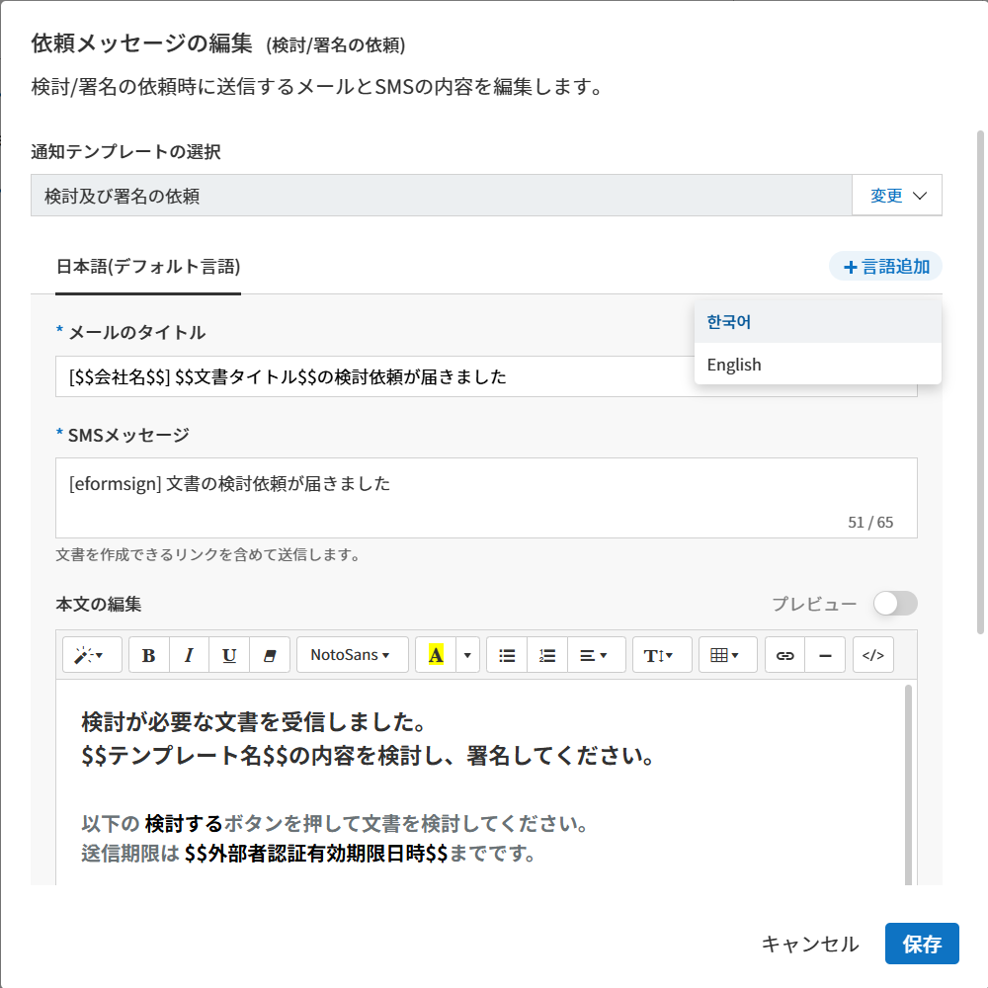Enable the プレビュー toggle switch

(894, 603)
